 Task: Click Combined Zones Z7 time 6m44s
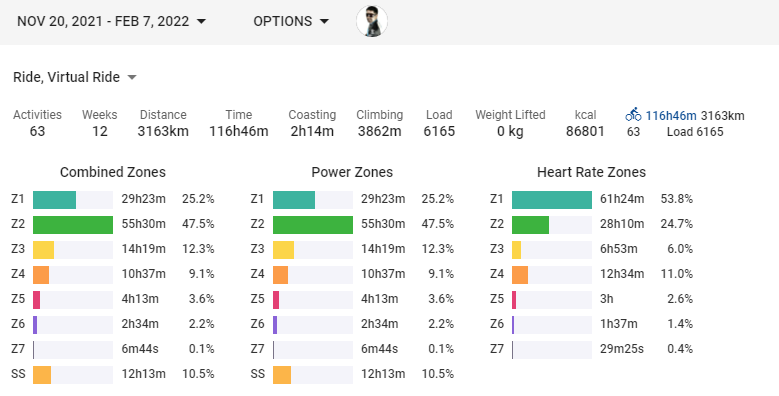[140, 349]
